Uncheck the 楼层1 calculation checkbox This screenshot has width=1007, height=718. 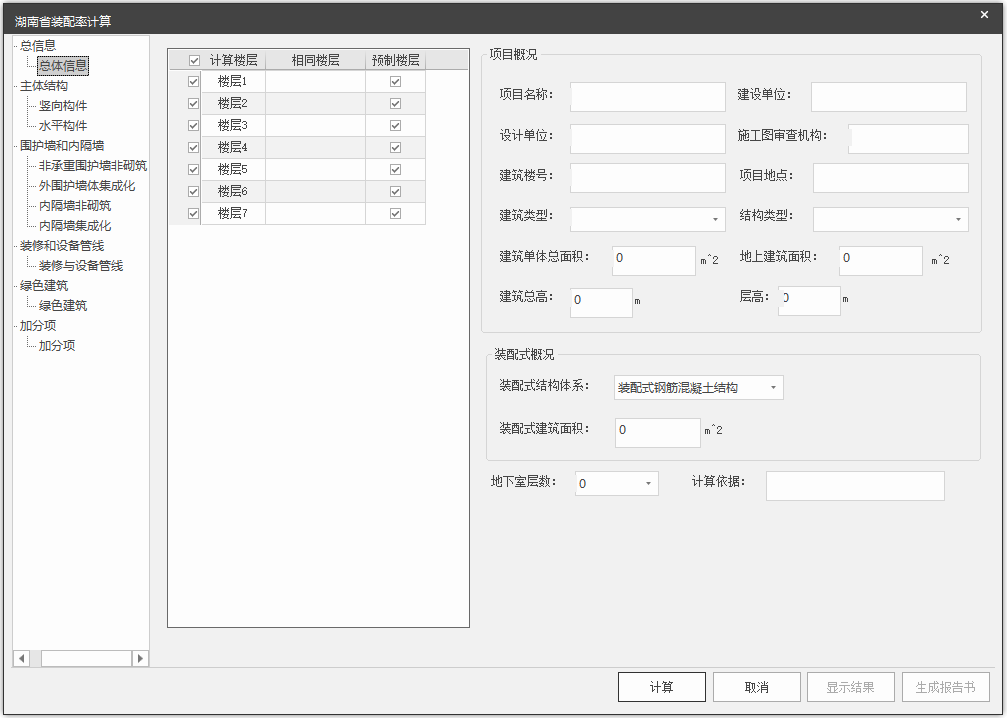click(194, 81)
